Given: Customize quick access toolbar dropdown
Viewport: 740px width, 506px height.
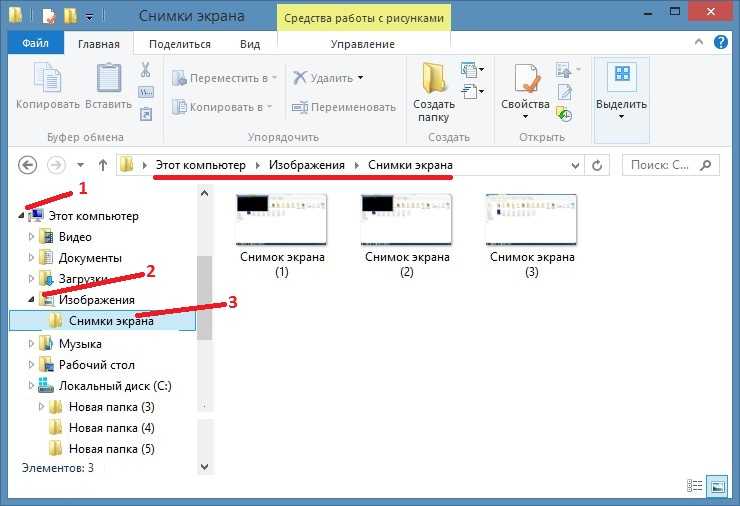Looking at the screenshot, I should pos(90,18).
